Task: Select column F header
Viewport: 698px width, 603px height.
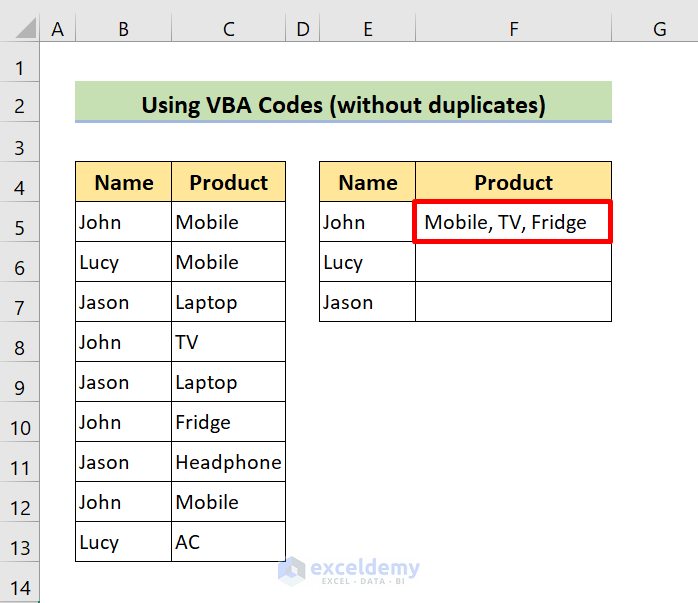Action: pos(514,29)
